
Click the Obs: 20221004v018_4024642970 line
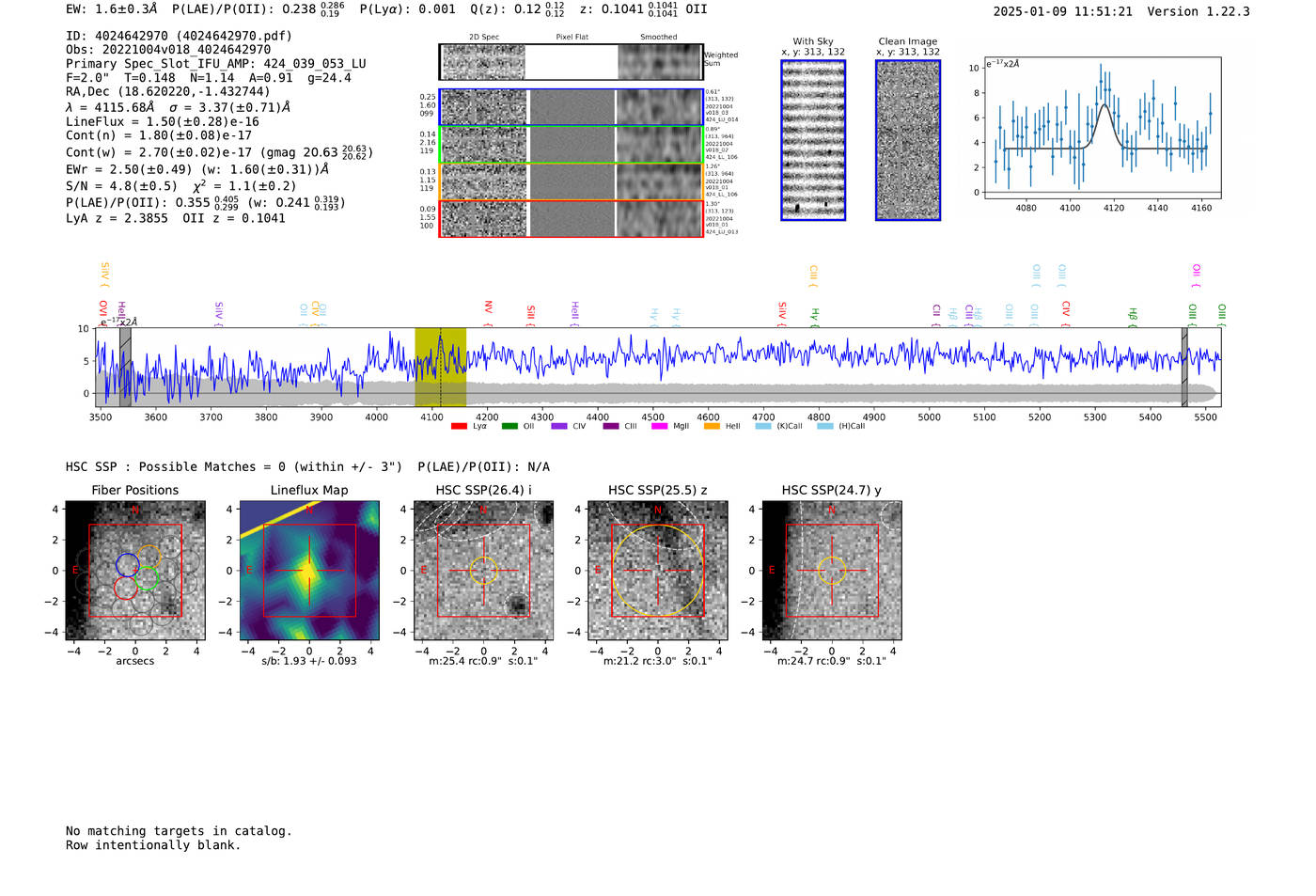(168, 50)
